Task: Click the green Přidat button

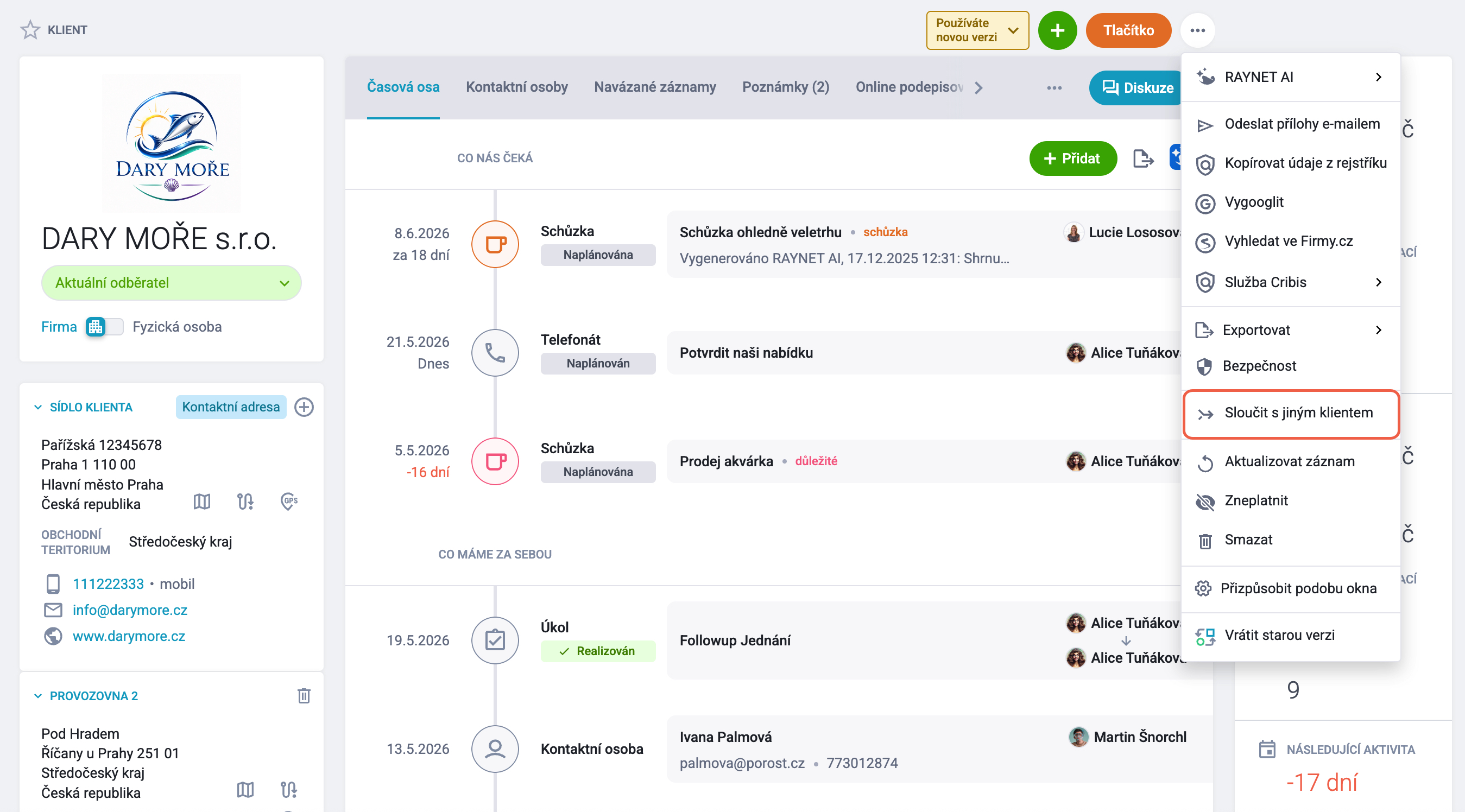Action: tap(1072, 158)
